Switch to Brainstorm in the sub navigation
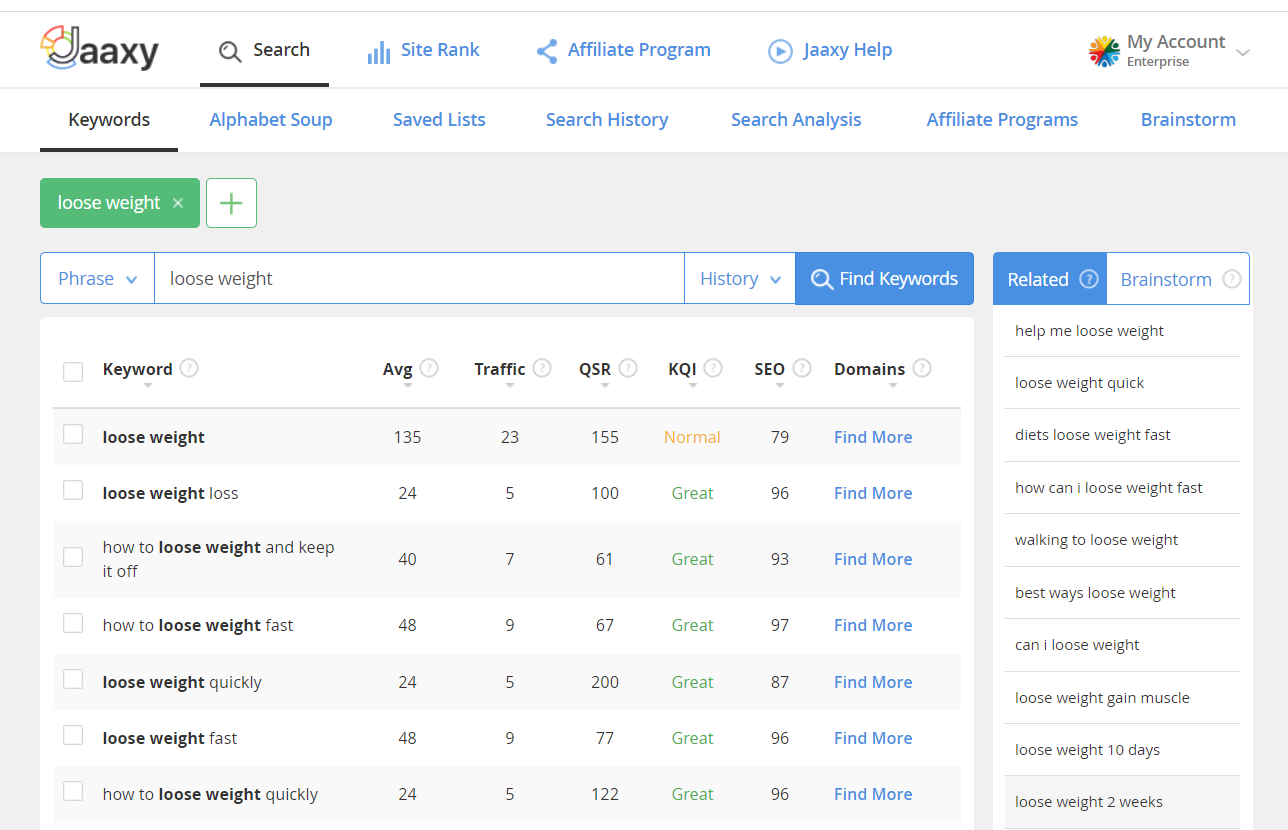The image size is (1288, 830). pyautogui.click(x=1188, y=120)
